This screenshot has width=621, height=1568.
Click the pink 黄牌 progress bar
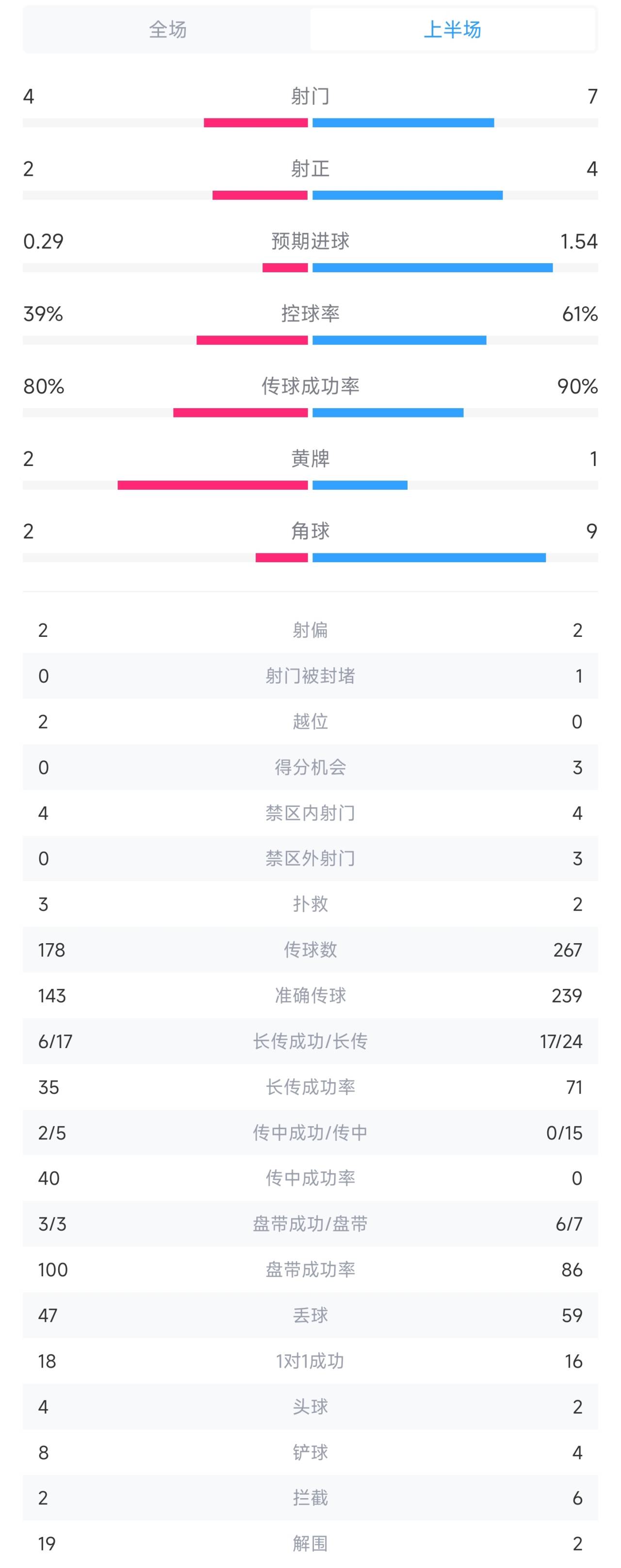[x=213, y=485]
